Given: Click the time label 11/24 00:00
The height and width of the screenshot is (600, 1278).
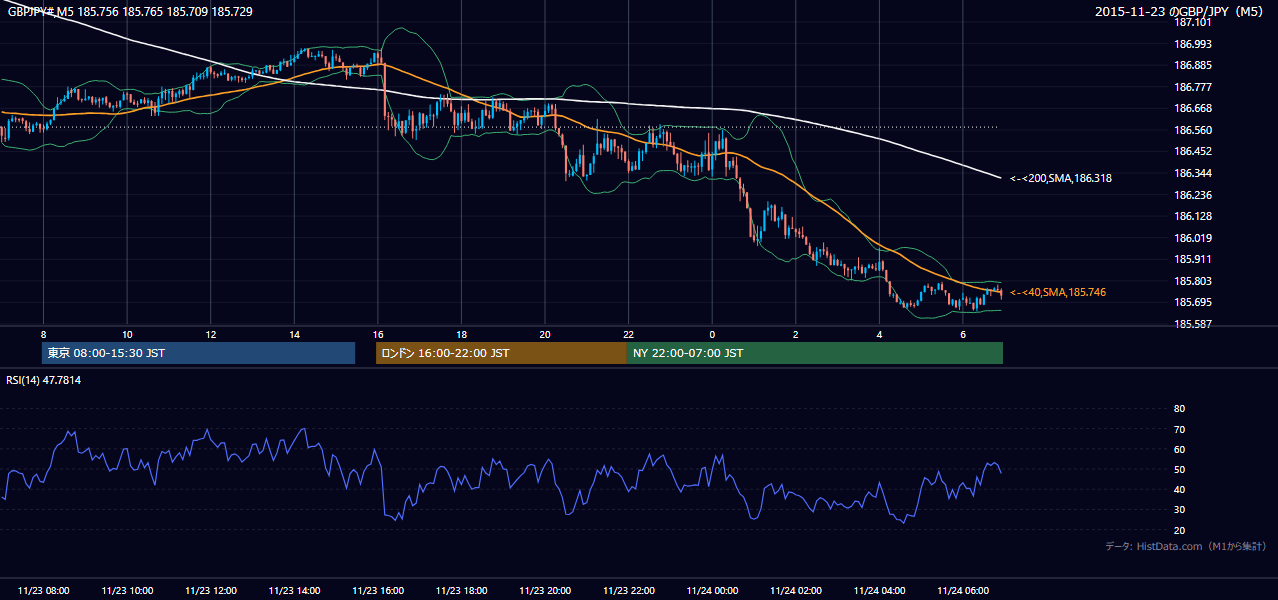Looking at the screenshot, I should (712, 591).
